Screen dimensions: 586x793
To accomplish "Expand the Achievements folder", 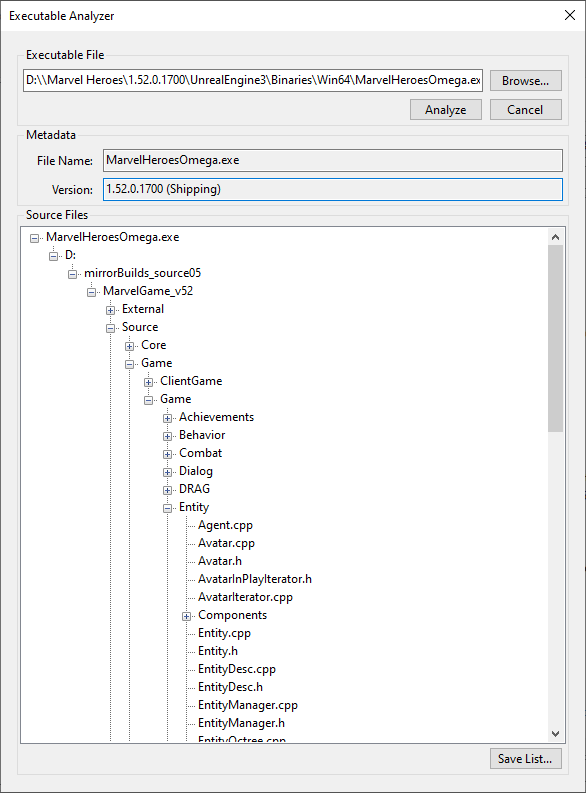I will coord(167,418).
